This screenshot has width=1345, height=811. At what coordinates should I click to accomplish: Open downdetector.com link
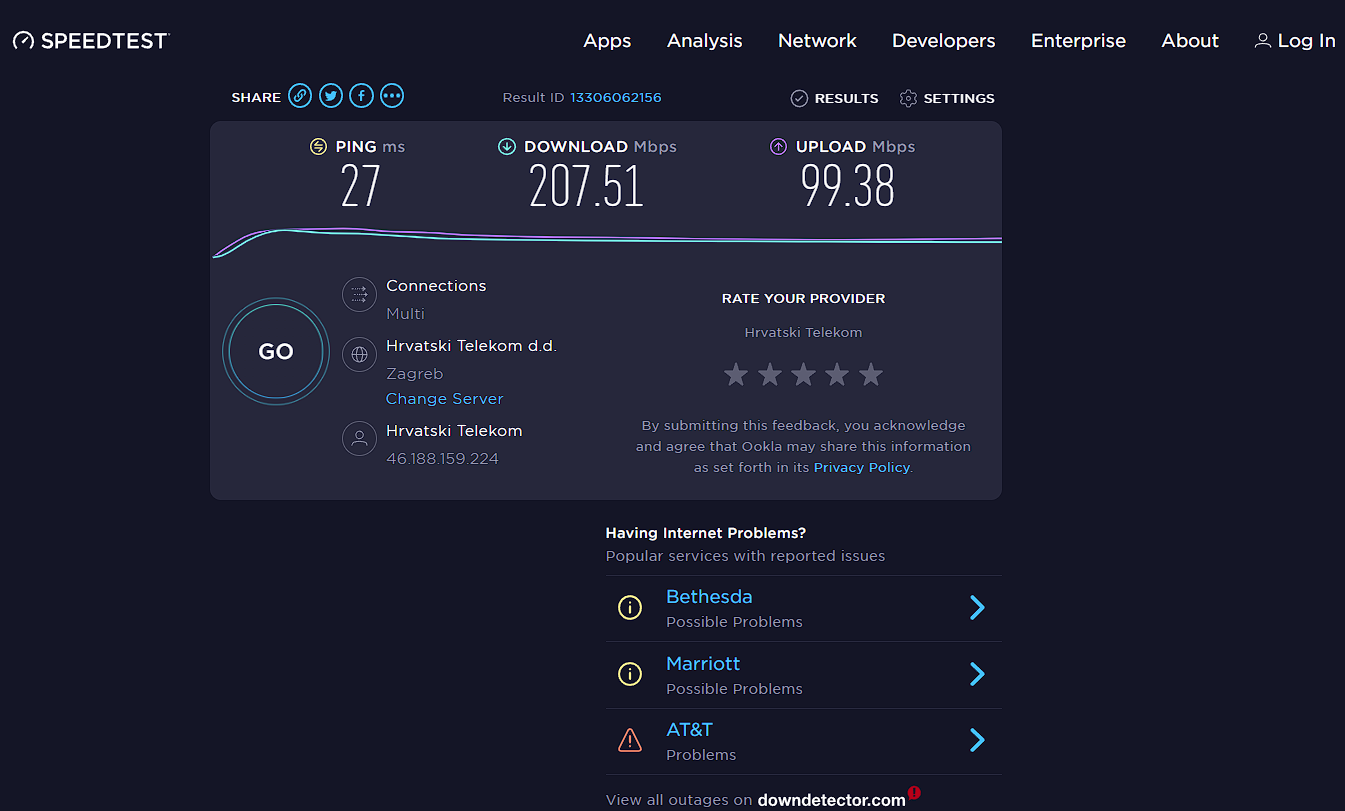pos(832,800)
